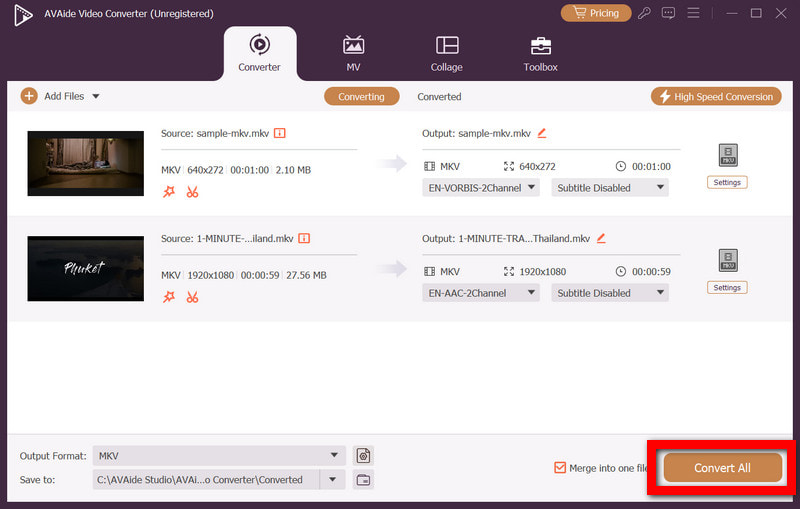Open the Toolbox tab

click(540, 53)
